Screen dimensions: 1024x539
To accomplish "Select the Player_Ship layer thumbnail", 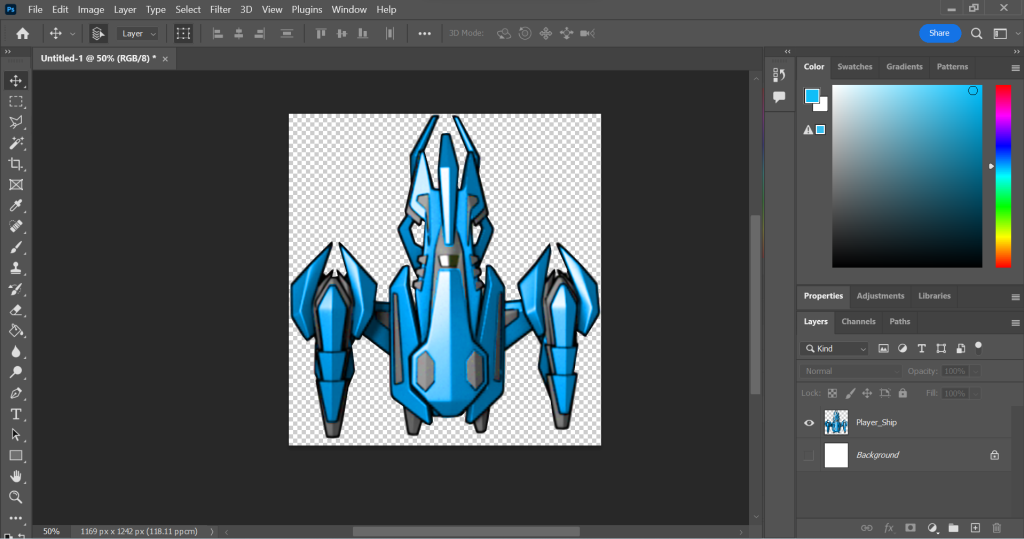I will (x=836, y=423).
